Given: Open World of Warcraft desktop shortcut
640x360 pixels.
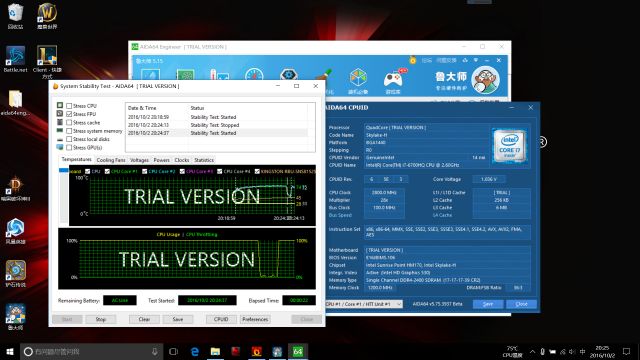Looking at the screenshot, I should coord(47,16).
